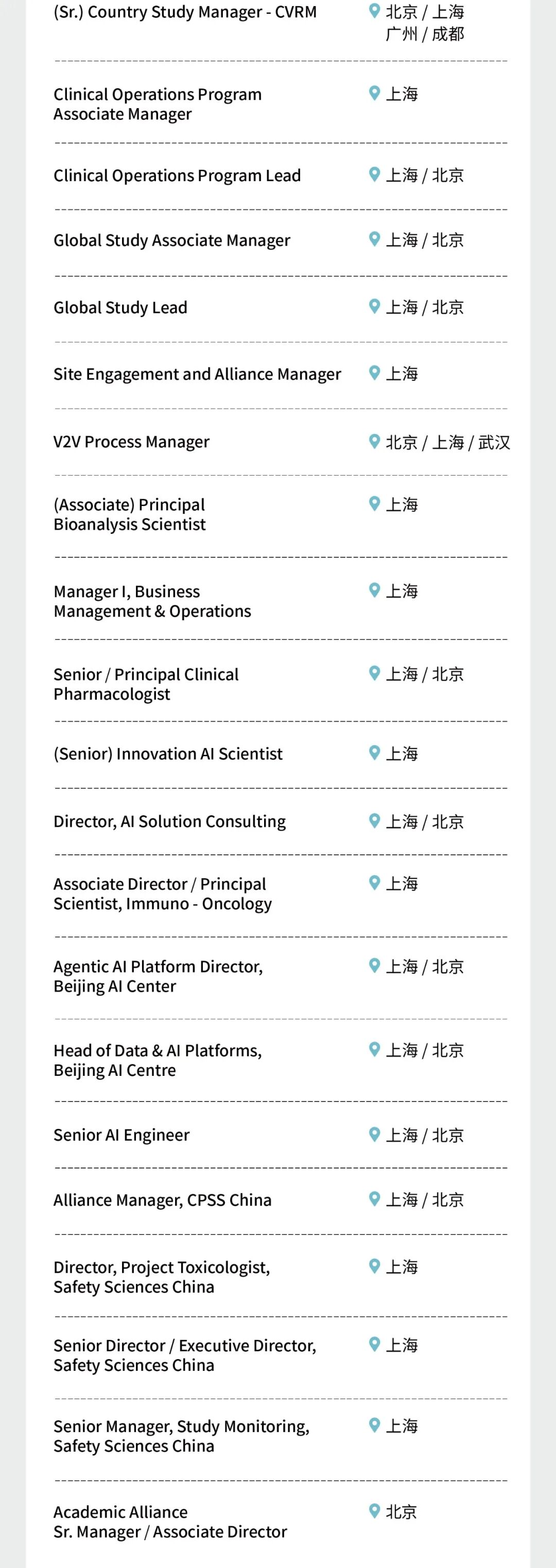556x1568 pixels.
Task: Click location pin beside Alliance Manager, CPSS China
Action: click(374, 1199)
